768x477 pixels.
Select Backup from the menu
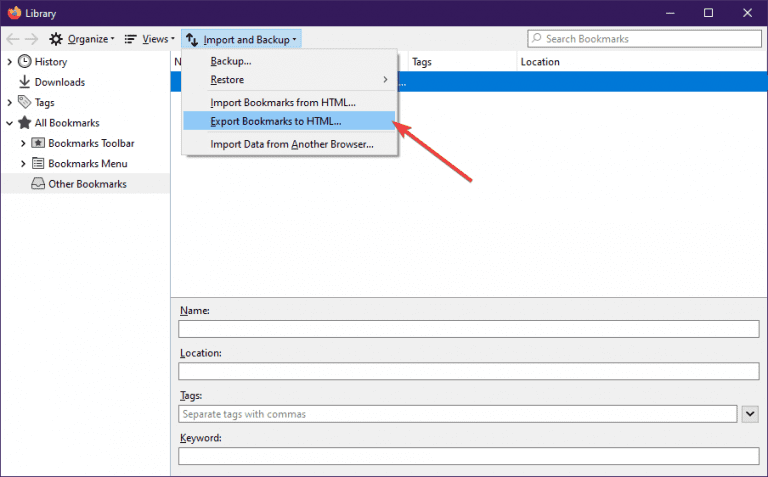coord(231,62)
